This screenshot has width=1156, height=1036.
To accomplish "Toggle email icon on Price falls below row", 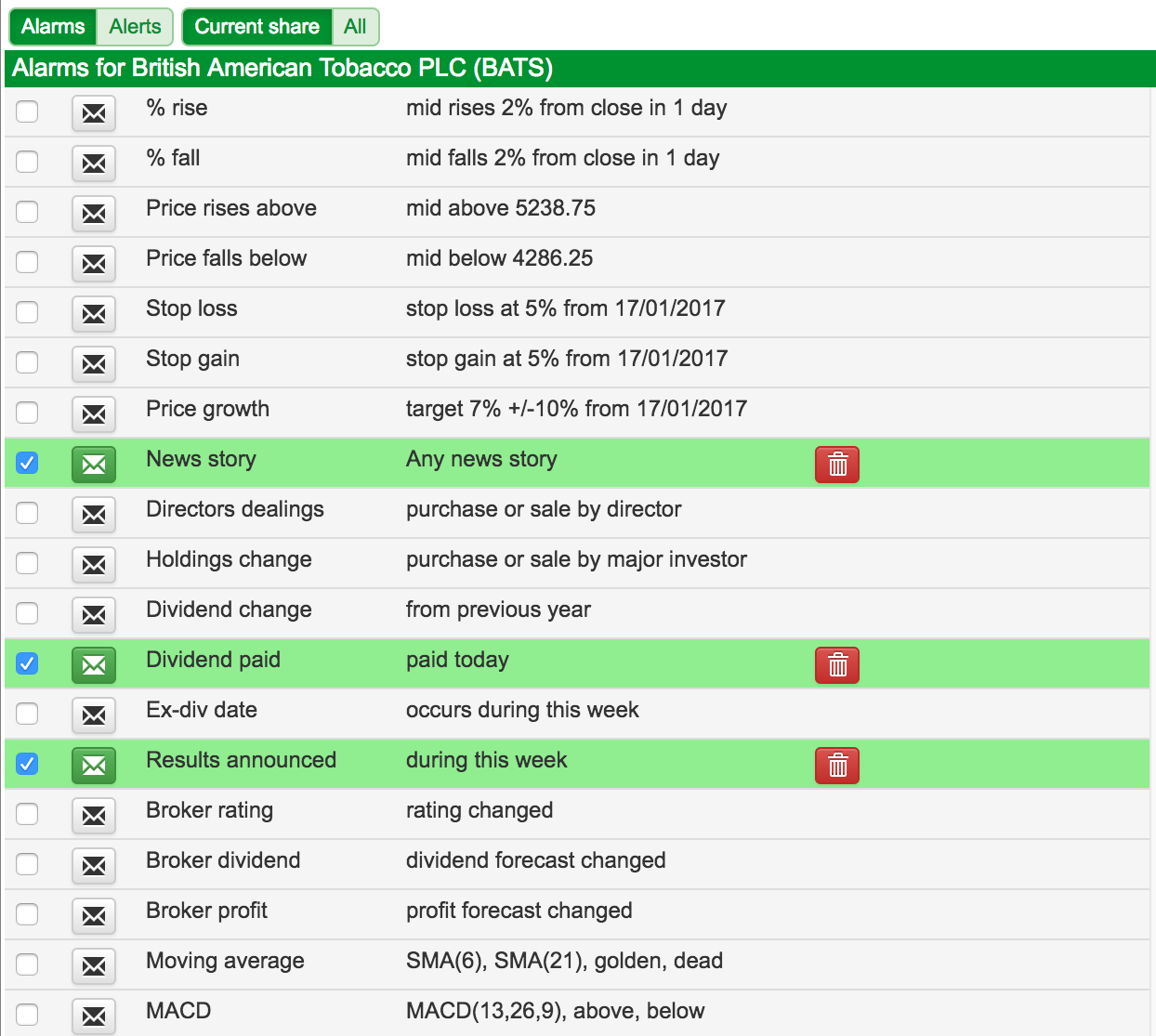I will click(x=94, y=264).
